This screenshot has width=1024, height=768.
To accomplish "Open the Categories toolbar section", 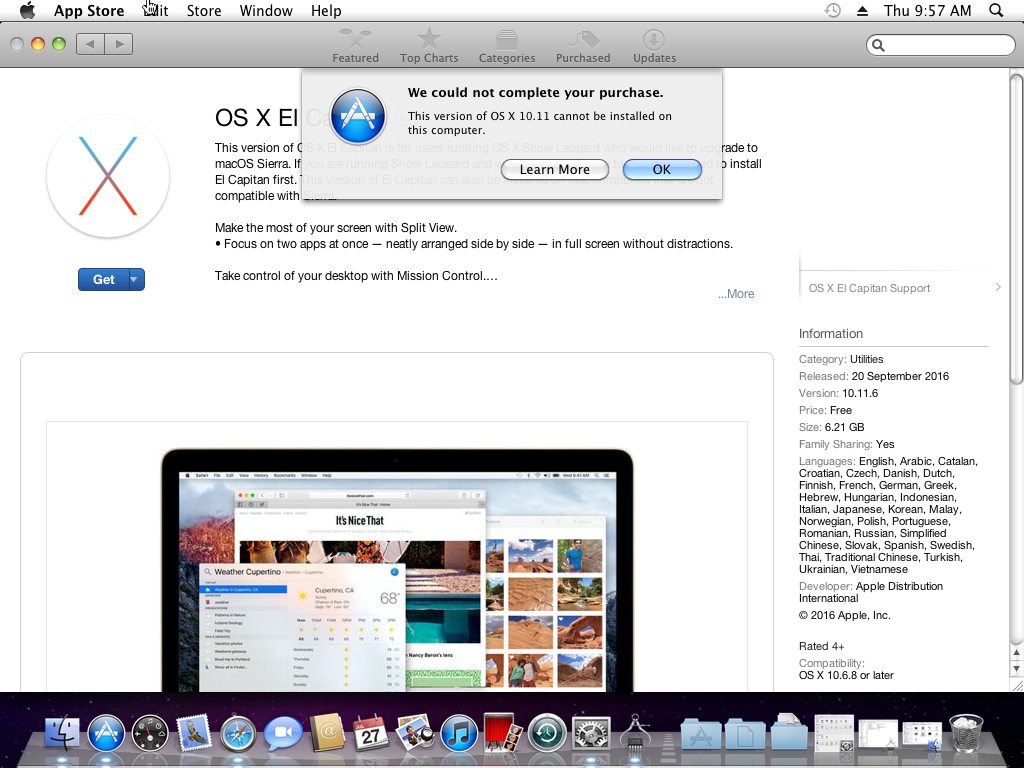I will (x=507, y=46).
